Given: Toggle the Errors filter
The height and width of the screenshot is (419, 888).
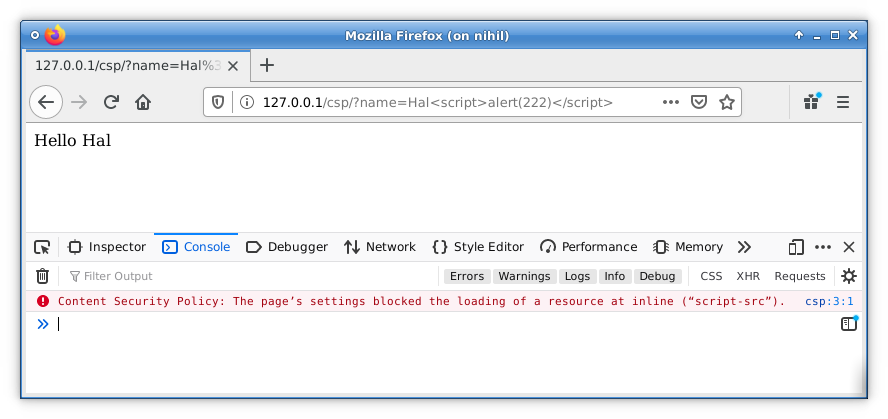Looking at the screenshot, I should (467, 276).
